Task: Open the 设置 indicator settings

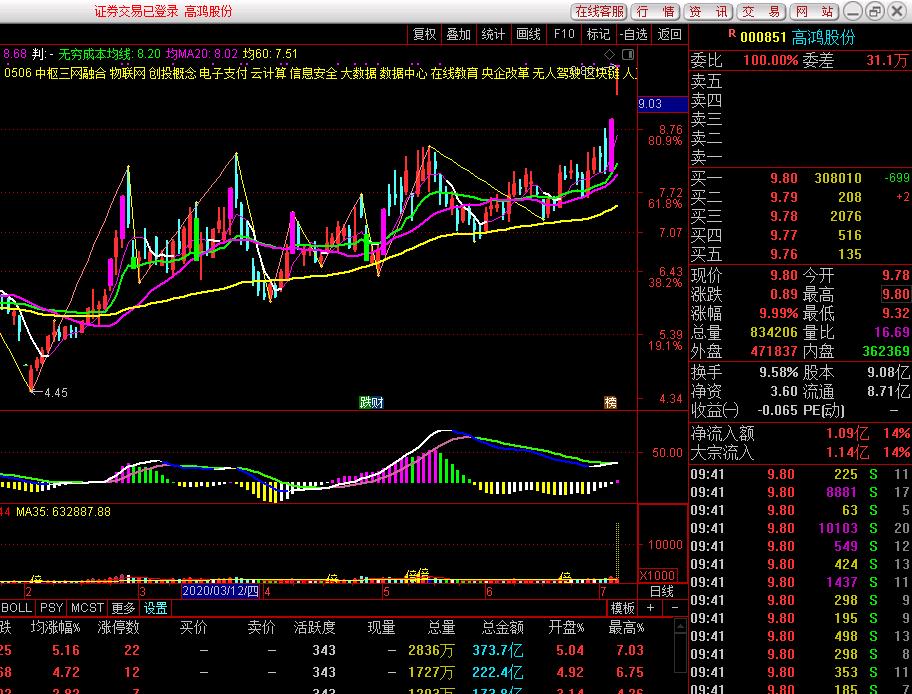Action: pos(155,608)
